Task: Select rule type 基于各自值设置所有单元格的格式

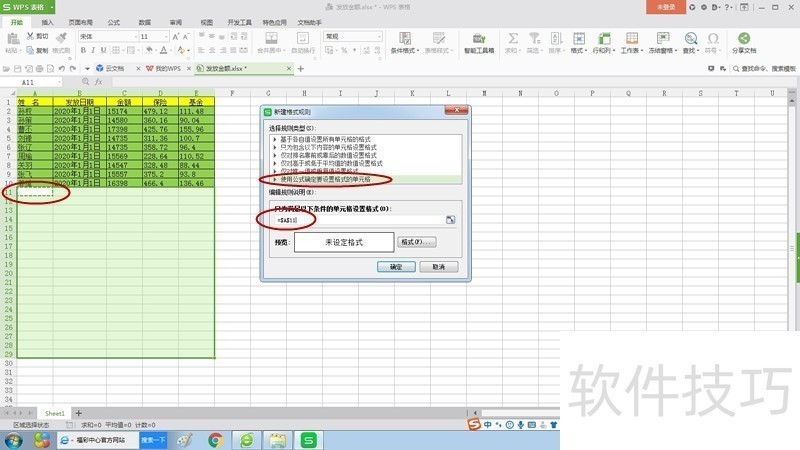Action: click(x=325, y=139)
